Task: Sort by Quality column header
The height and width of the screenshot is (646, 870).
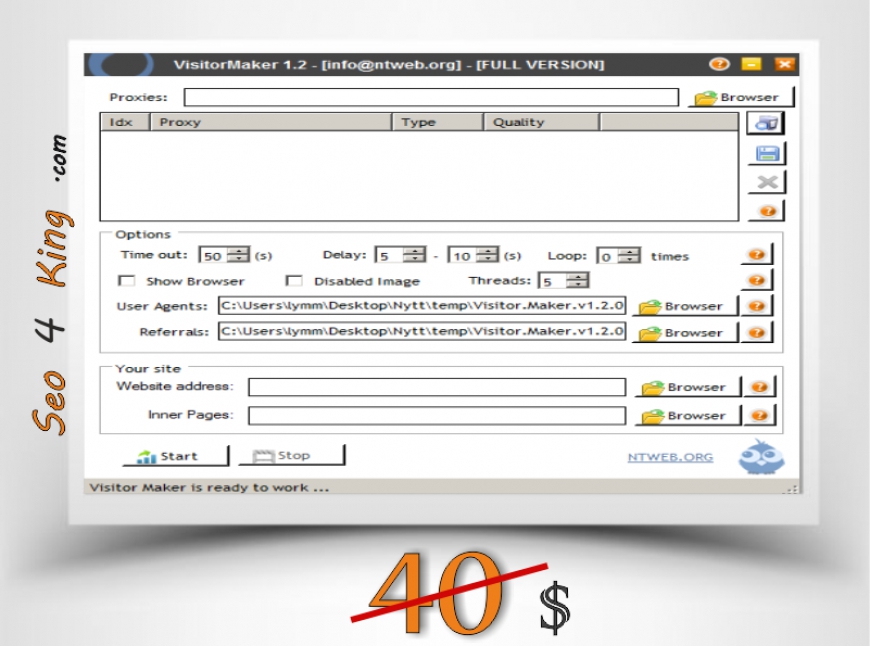Action: [541, 122]
